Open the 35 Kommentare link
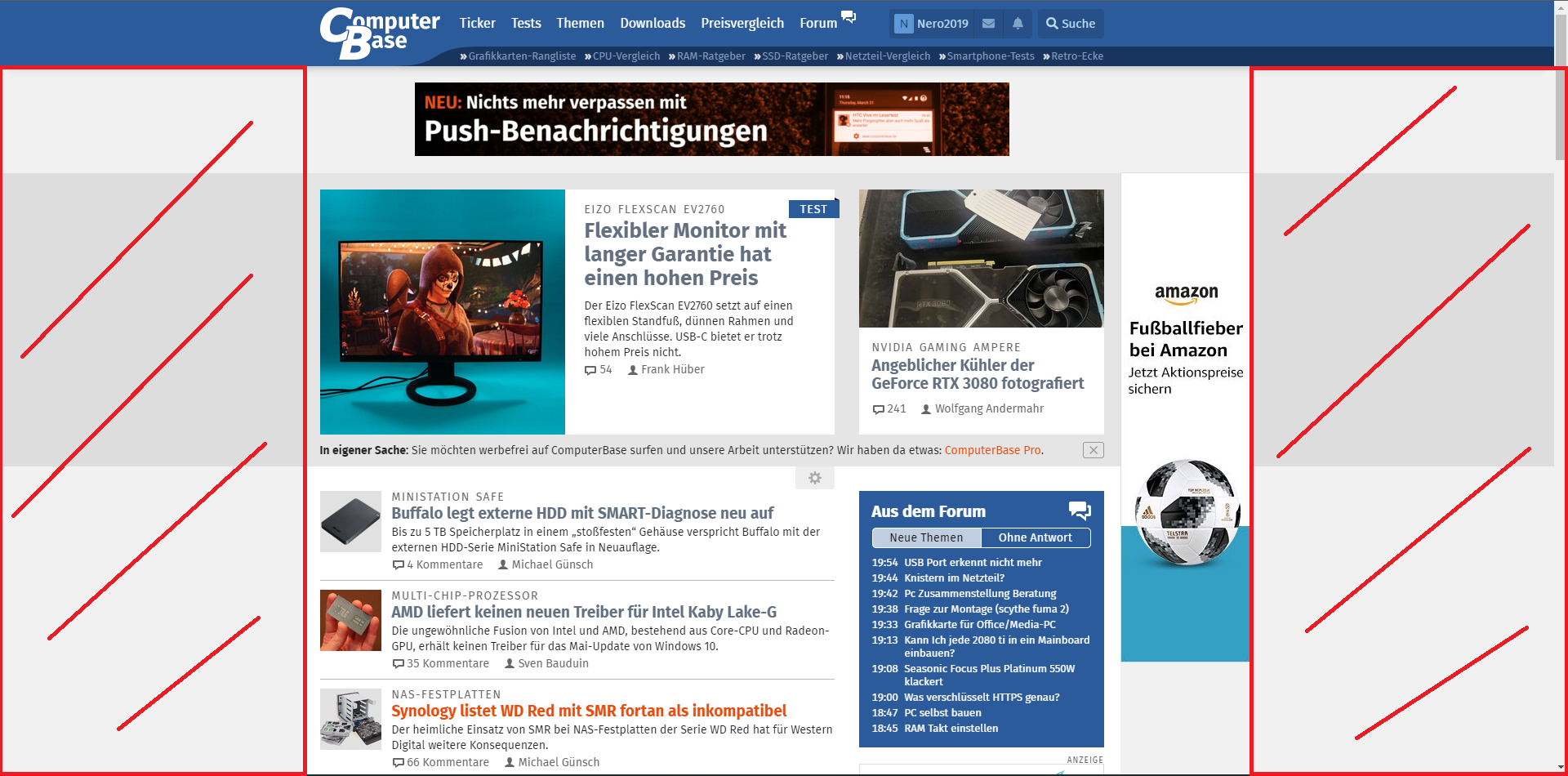 click(441, 663)
